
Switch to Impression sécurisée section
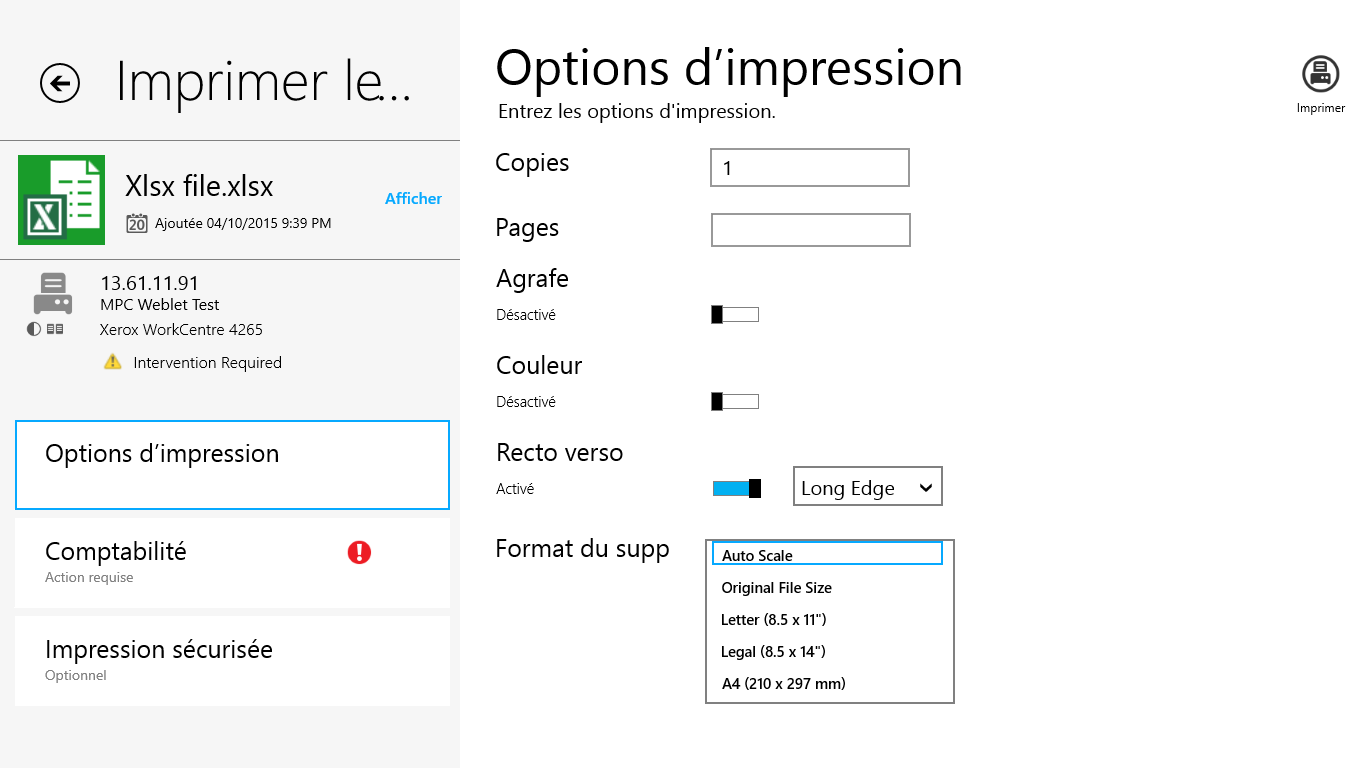point(232,660)
